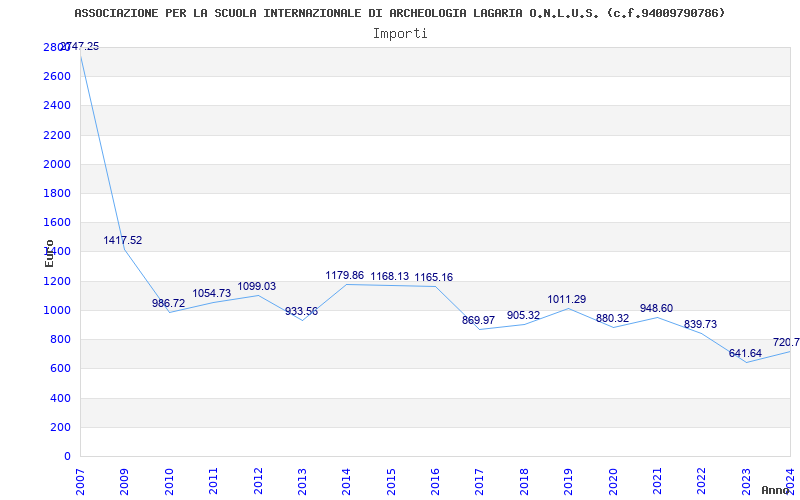Click the 1099.03 data label

point(257,286)
